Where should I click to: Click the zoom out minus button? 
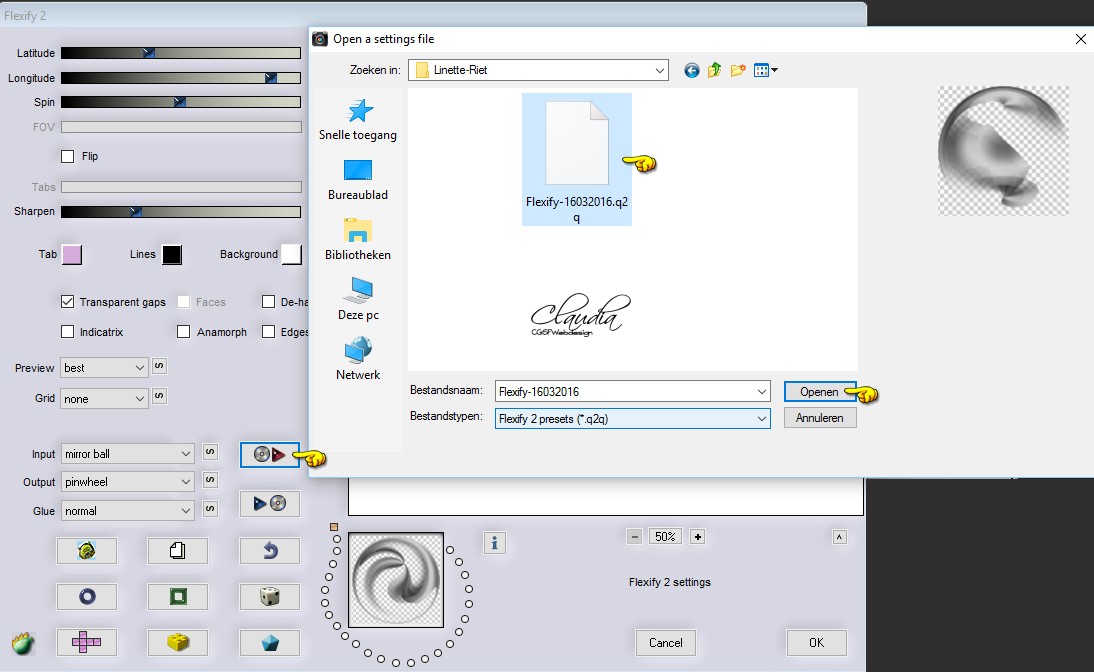(634, 537)
